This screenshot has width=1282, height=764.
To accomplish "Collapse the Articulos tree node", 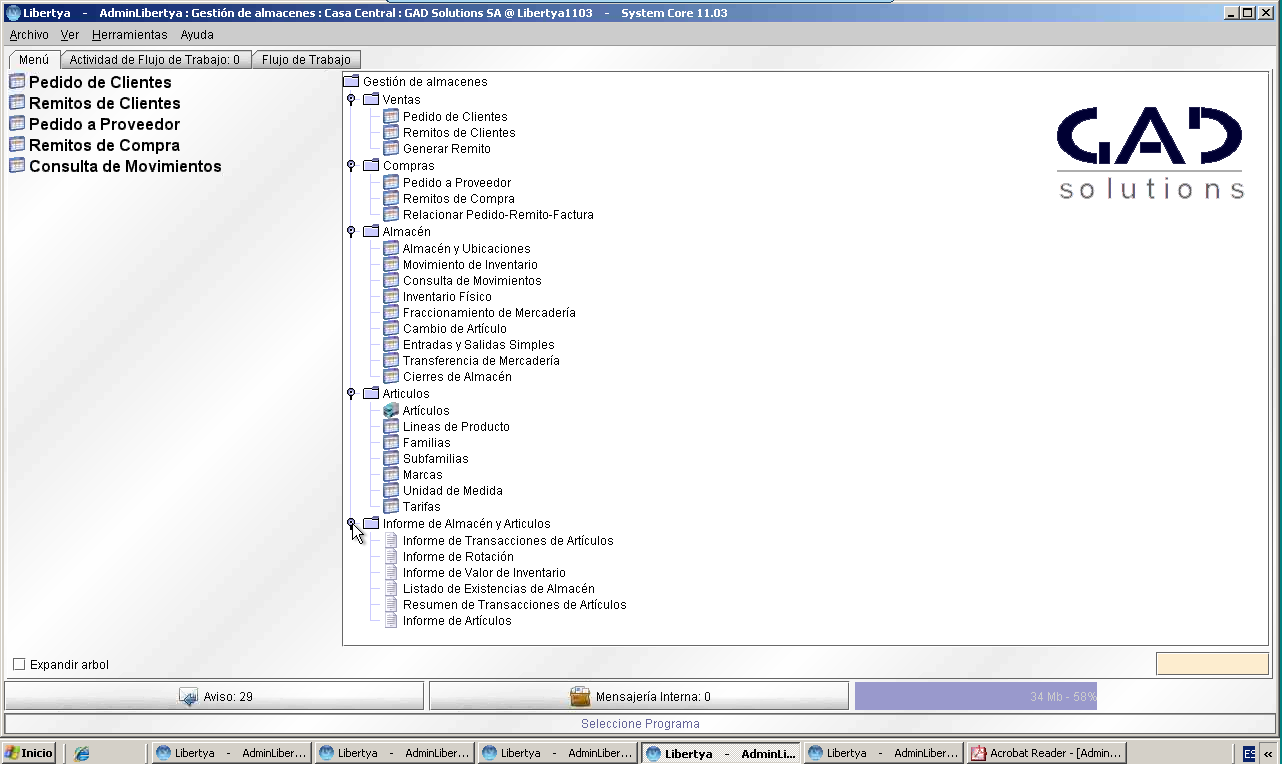I will click(351, 394).
